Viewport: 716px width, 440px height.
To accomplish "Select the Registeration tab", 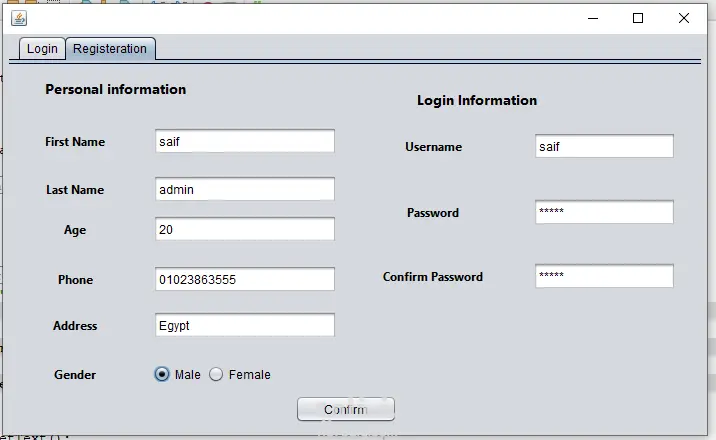I will pyautogui.click(x=110, y=49).
